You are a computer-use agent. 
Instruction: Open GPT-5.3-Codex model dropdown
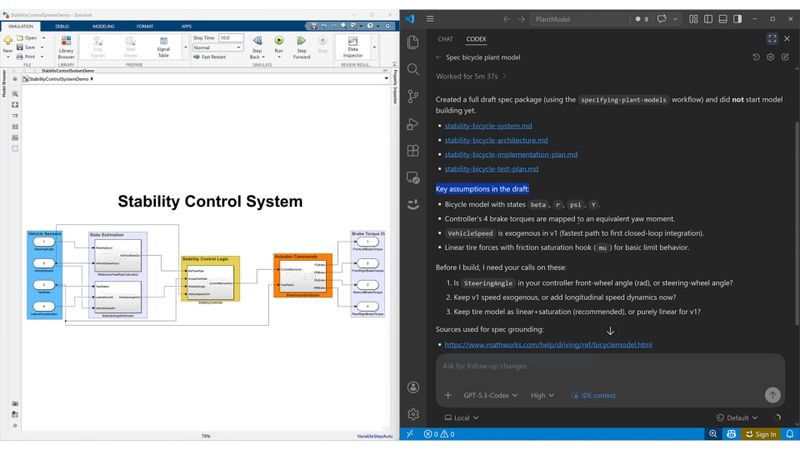[490, 395]
